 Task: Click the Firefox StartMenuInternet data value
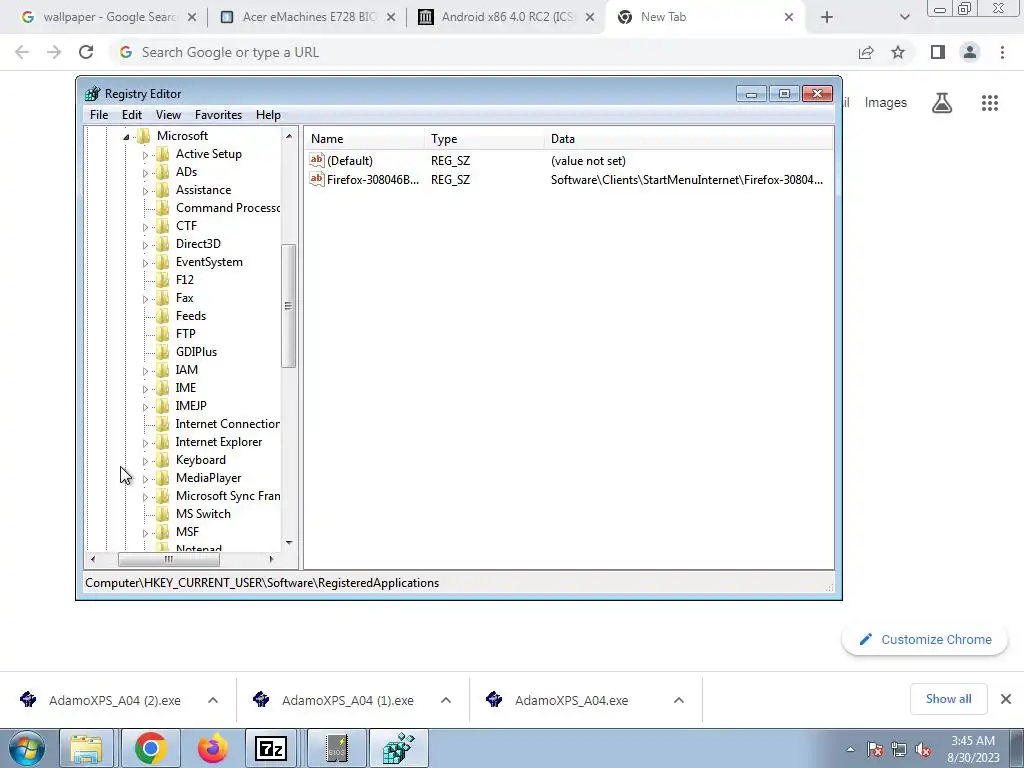[686, 180]
